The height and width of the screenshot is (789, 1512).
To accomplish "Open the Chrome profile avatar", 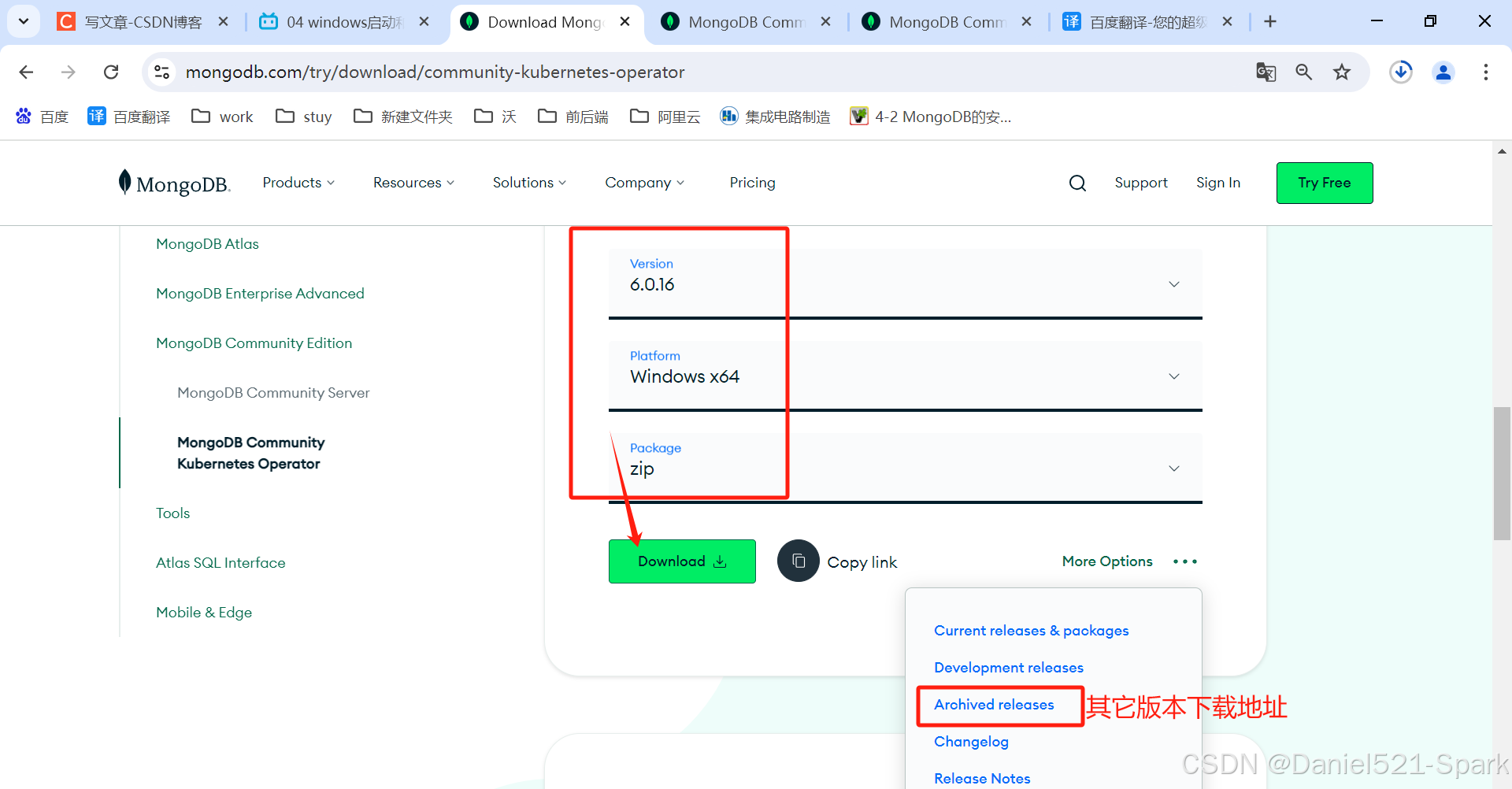I will click(1443, 72).
